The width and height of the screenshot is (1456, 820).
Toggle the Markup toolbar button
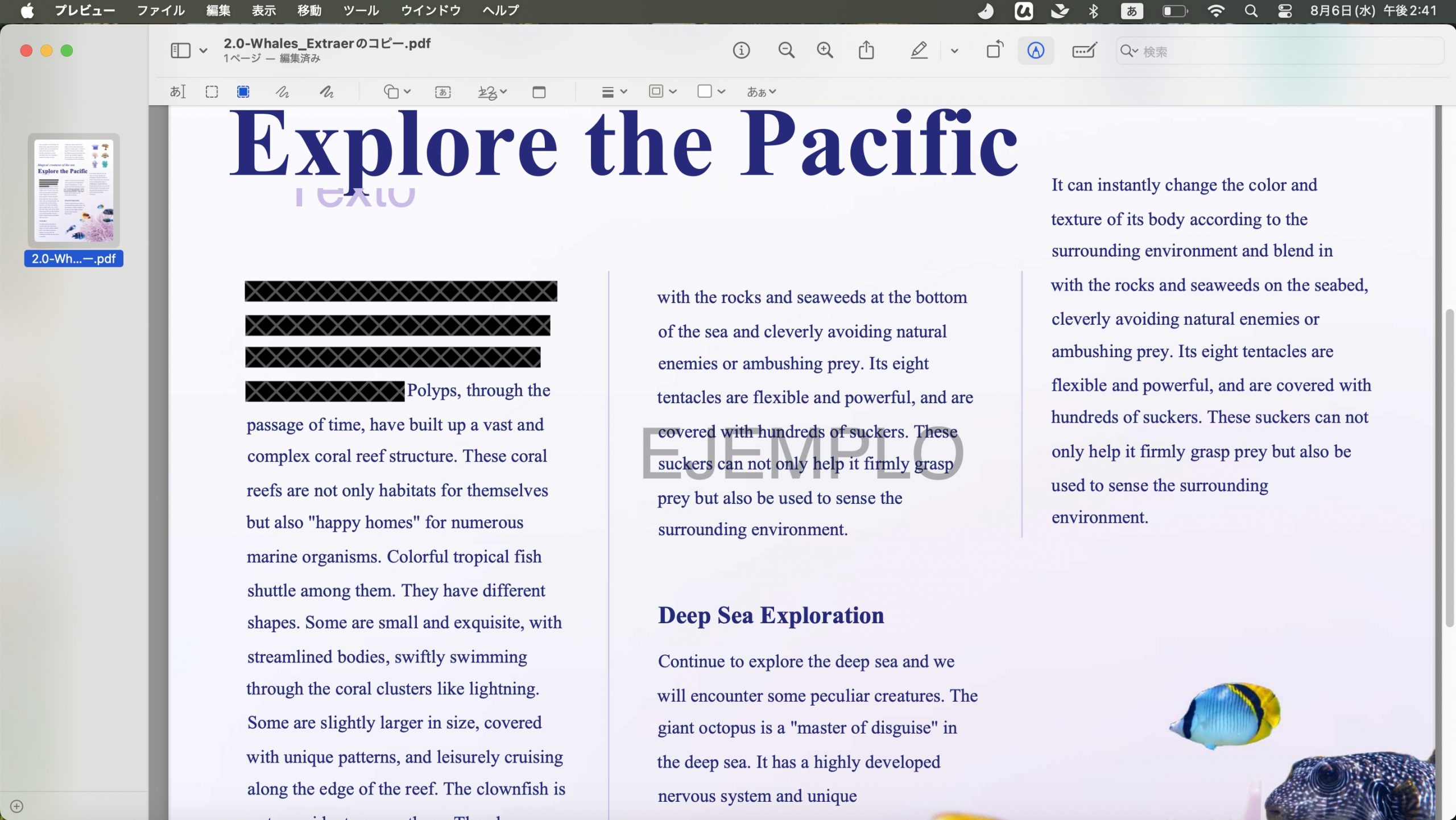1036,51
